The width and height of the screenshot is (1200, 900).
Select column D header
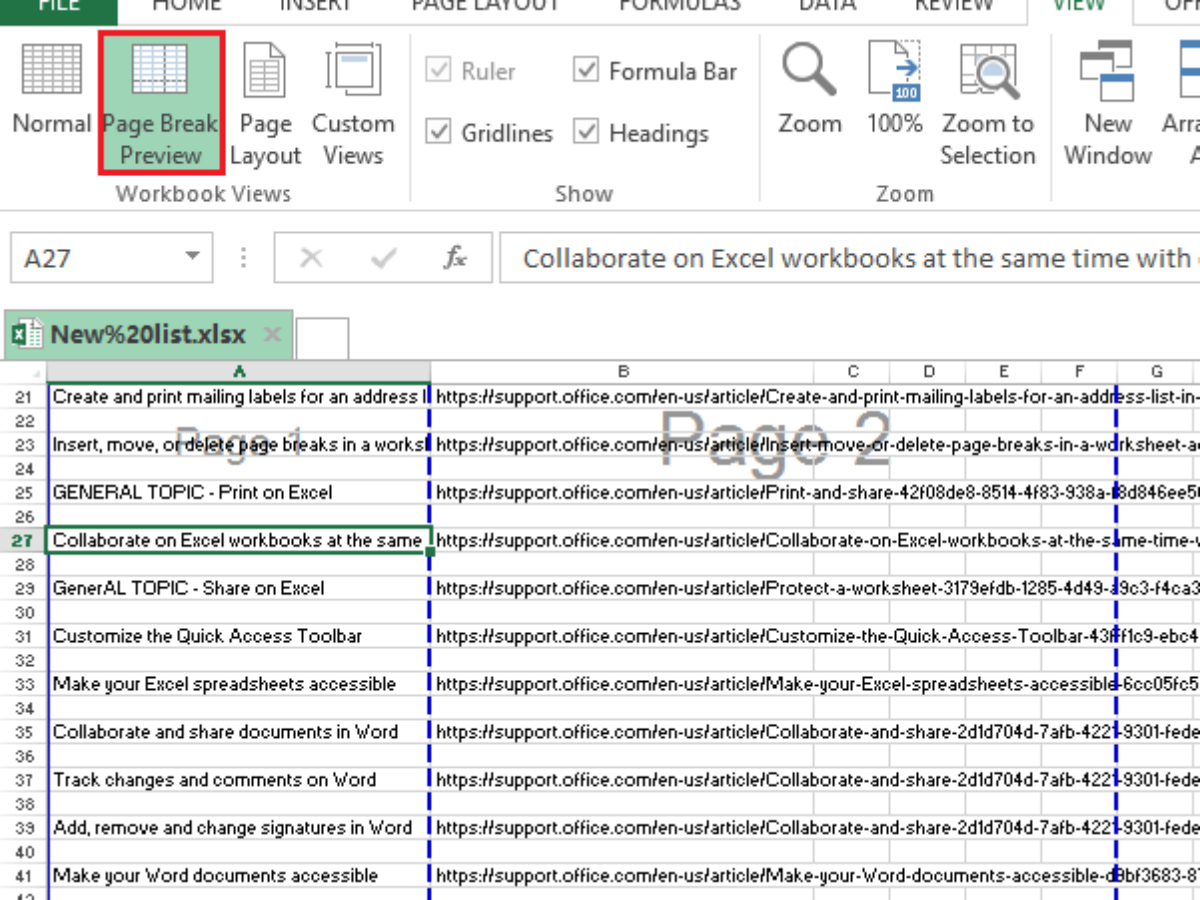click(x=928, y=371)
